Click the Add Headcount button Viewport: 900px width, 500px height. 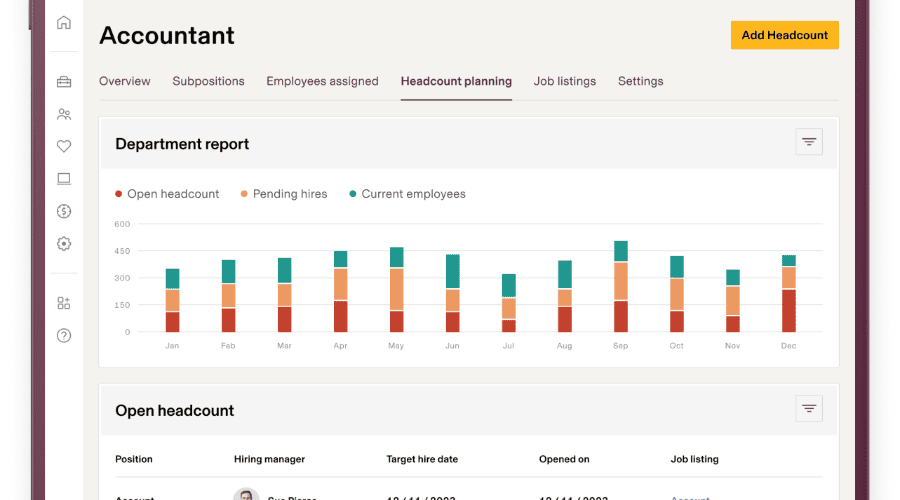[x=785, y=35]
